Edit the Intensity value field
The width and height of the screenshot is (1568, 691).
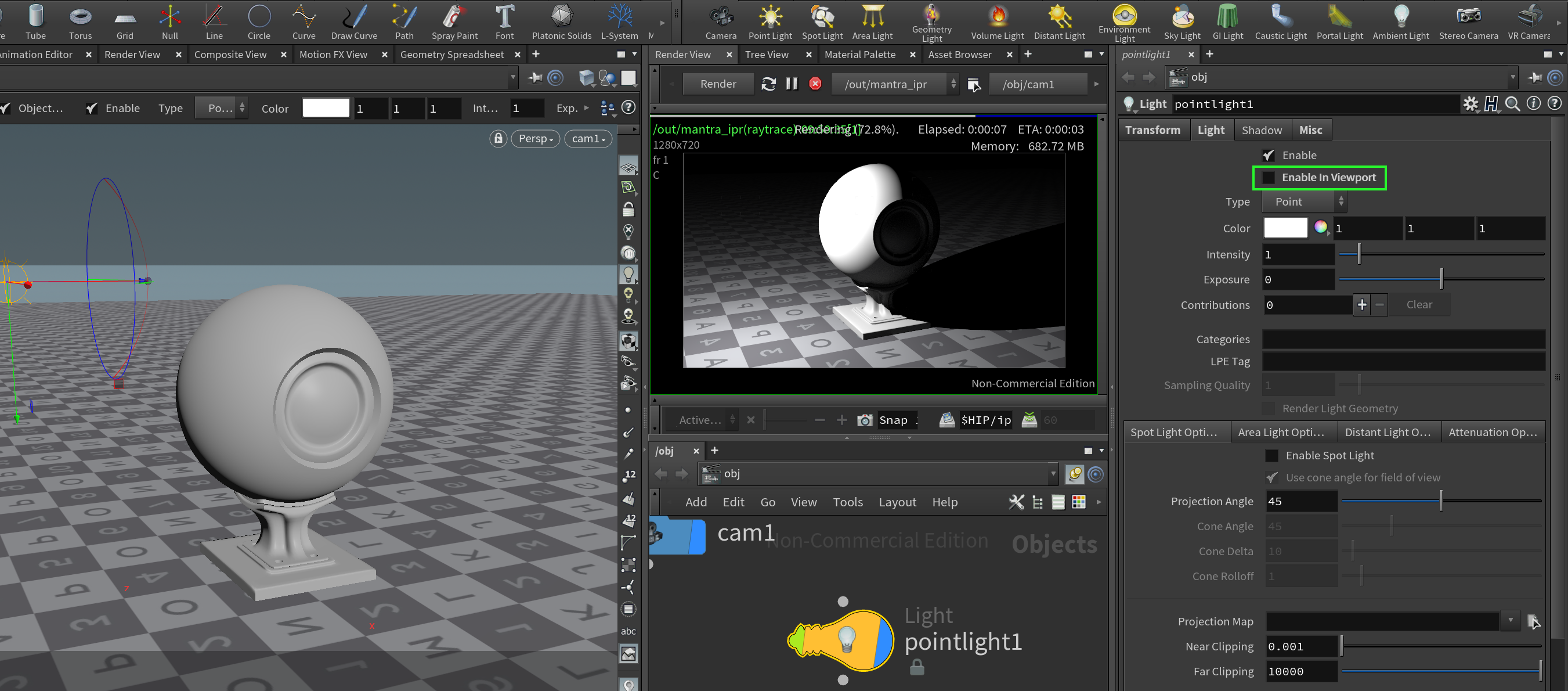pos(1298,254)
